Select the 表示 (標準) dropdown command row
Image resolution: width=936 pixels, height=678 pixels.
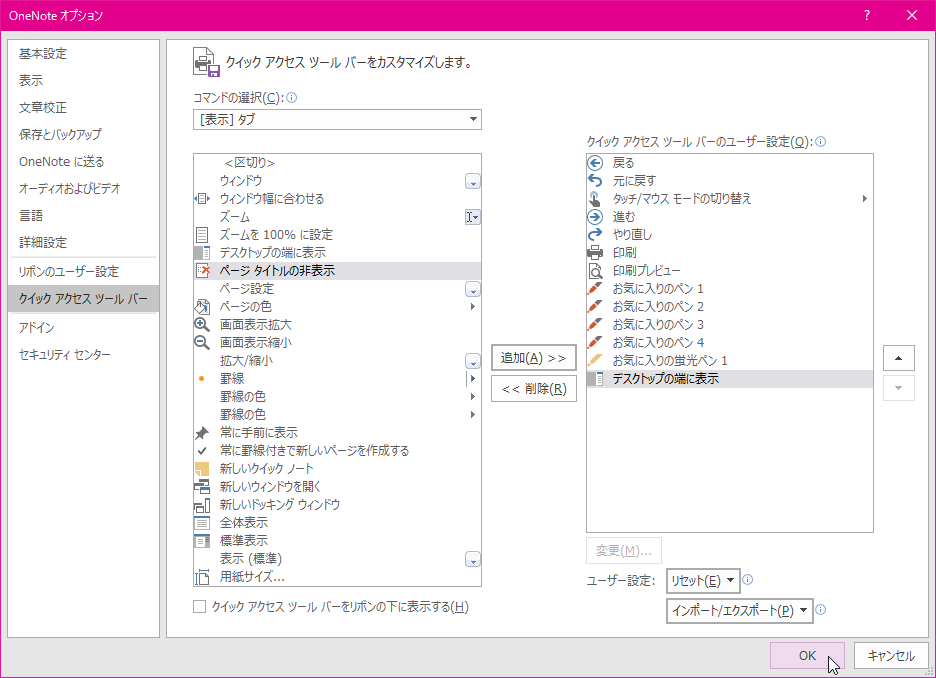click(x=337, y=559)
